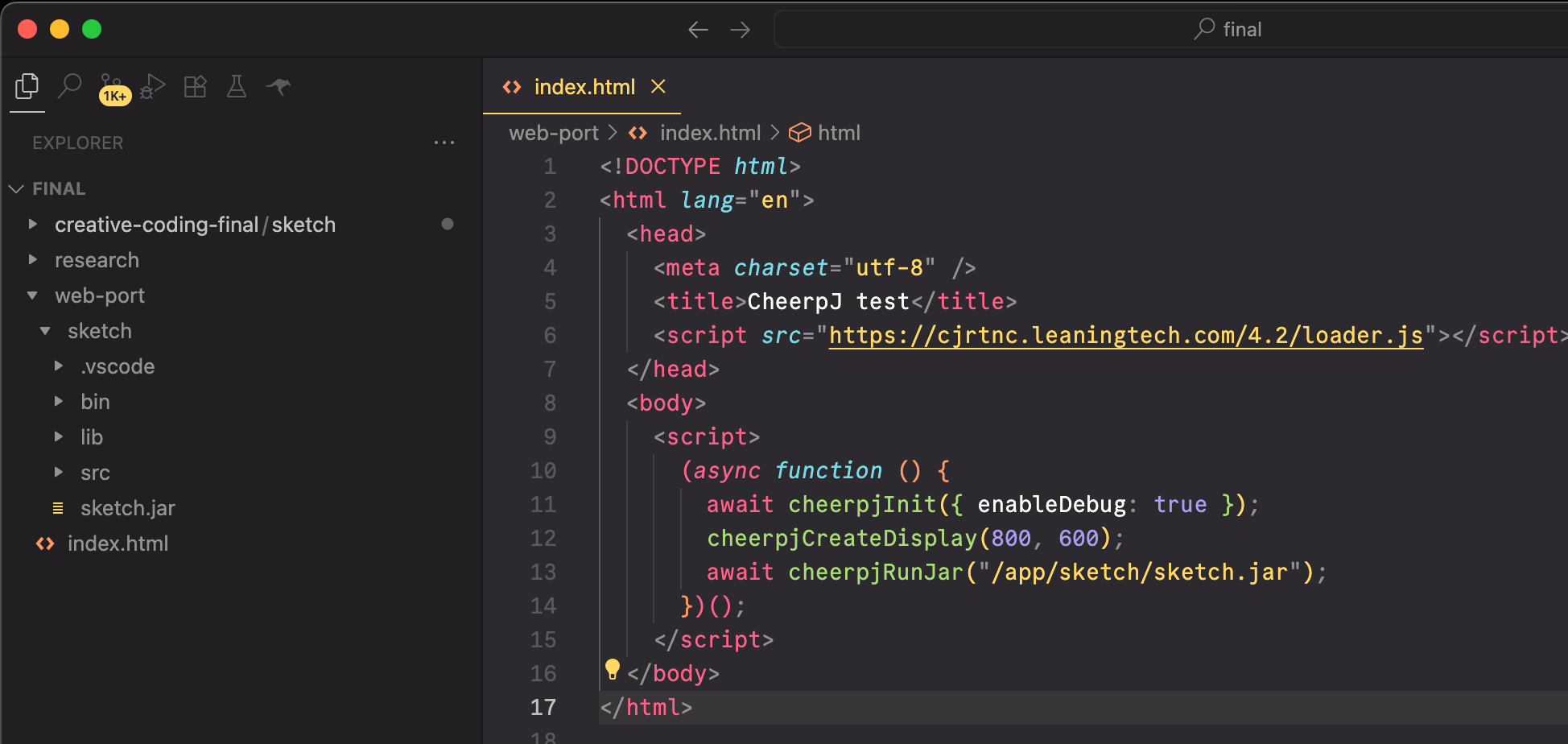Open sketch.jar in the explorer tree

(x=128, y=508)
